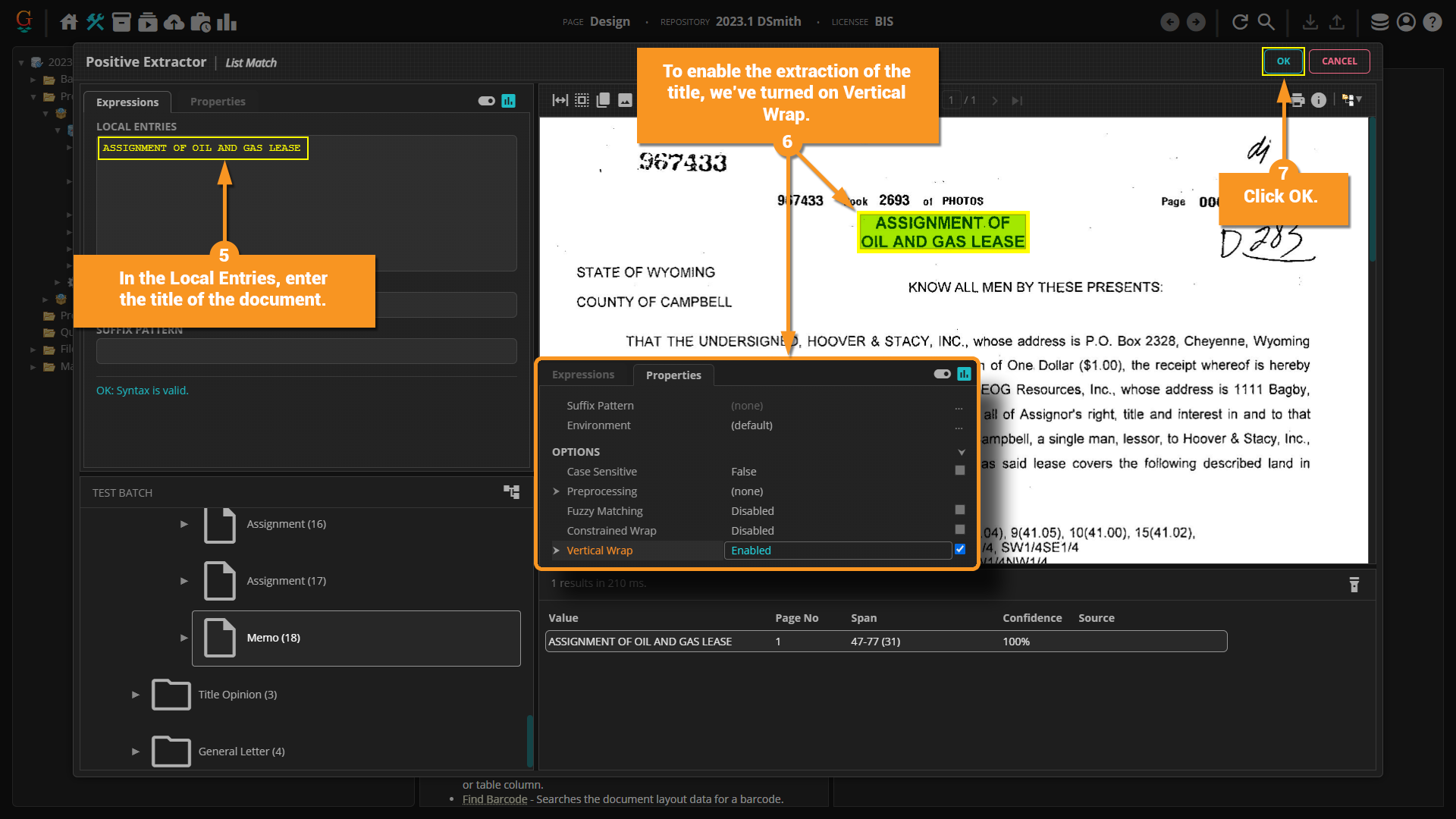The height and width of the screenshot is (819, 1456).
Task: Click the search magnifier icon in header
Action: pos(1266,22)
